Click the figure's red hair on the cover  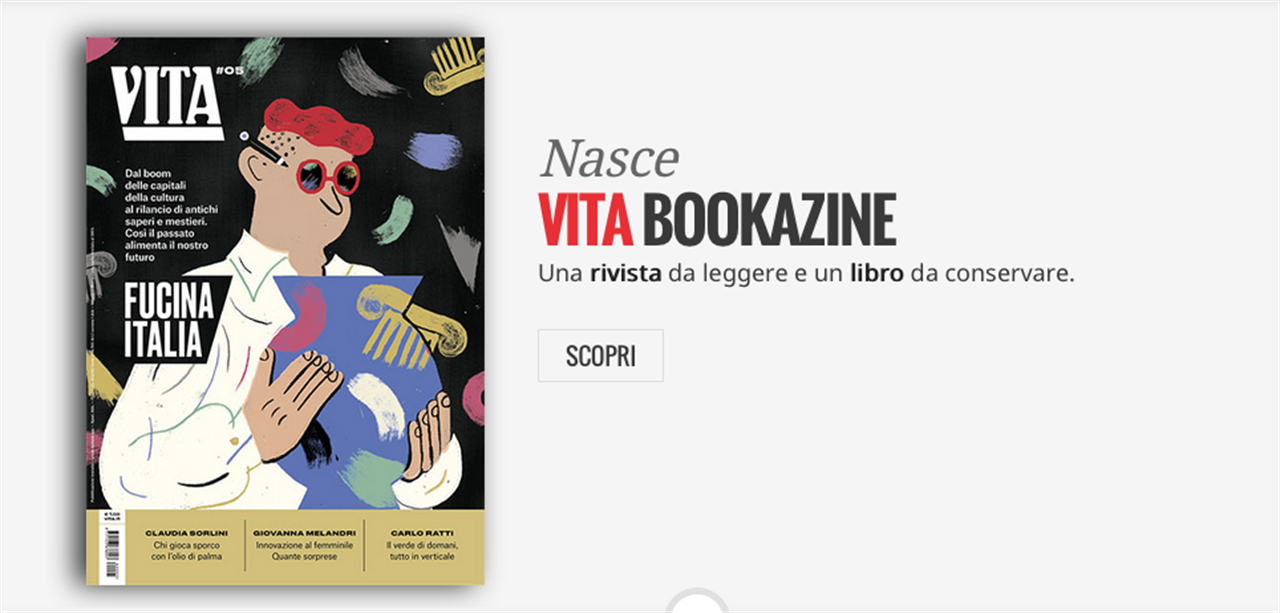pos(318,127)
